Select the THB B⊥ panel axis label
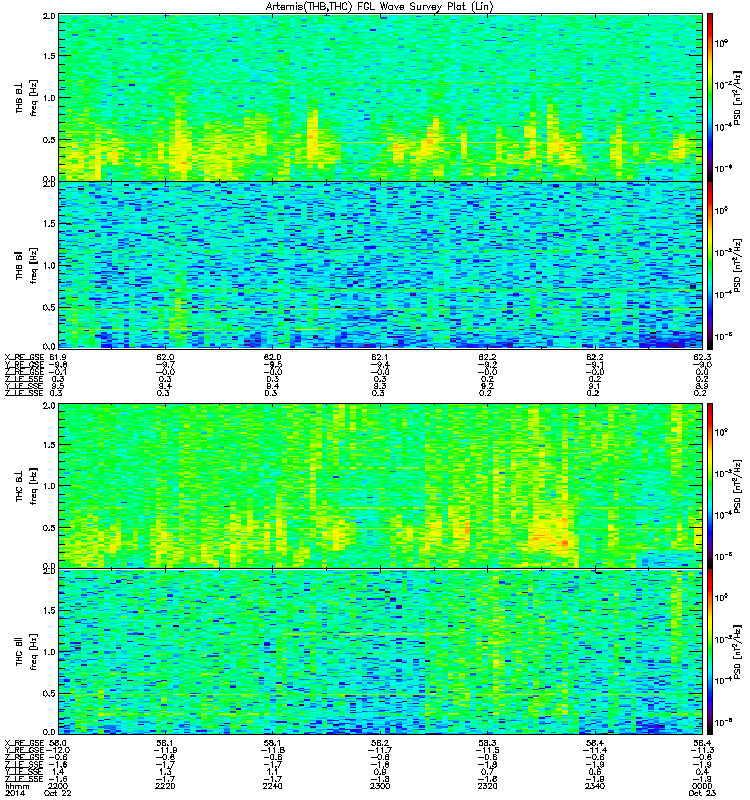 (x=19, y=97)
